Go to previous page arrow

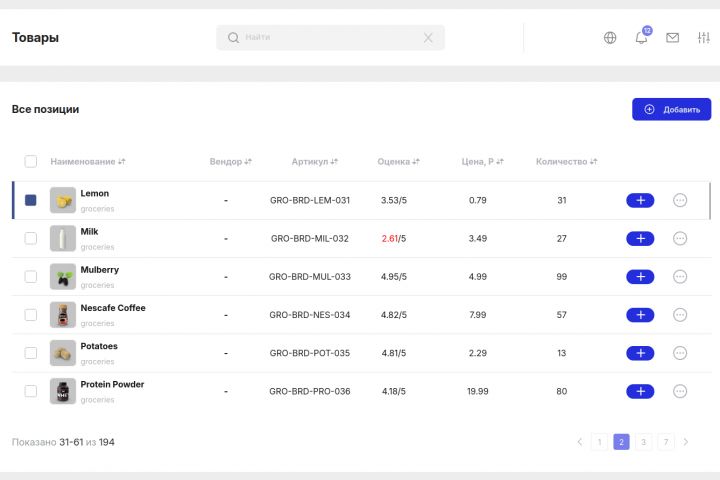(x=579, y=442)
